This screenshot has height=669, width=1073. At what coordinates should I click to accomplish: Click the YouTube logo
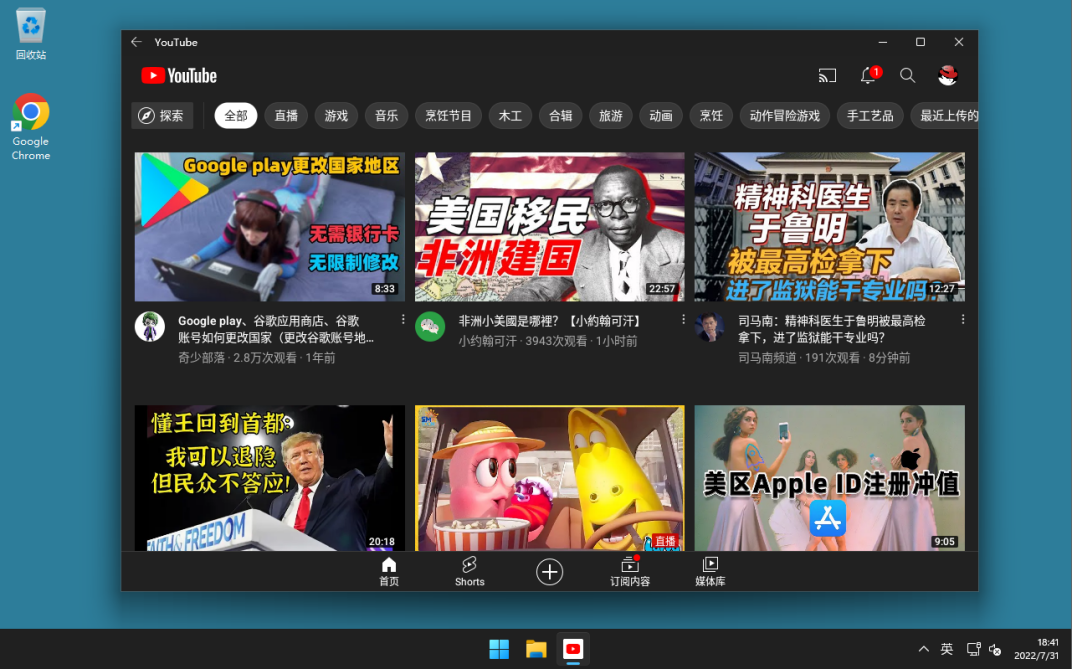point(179,76)
